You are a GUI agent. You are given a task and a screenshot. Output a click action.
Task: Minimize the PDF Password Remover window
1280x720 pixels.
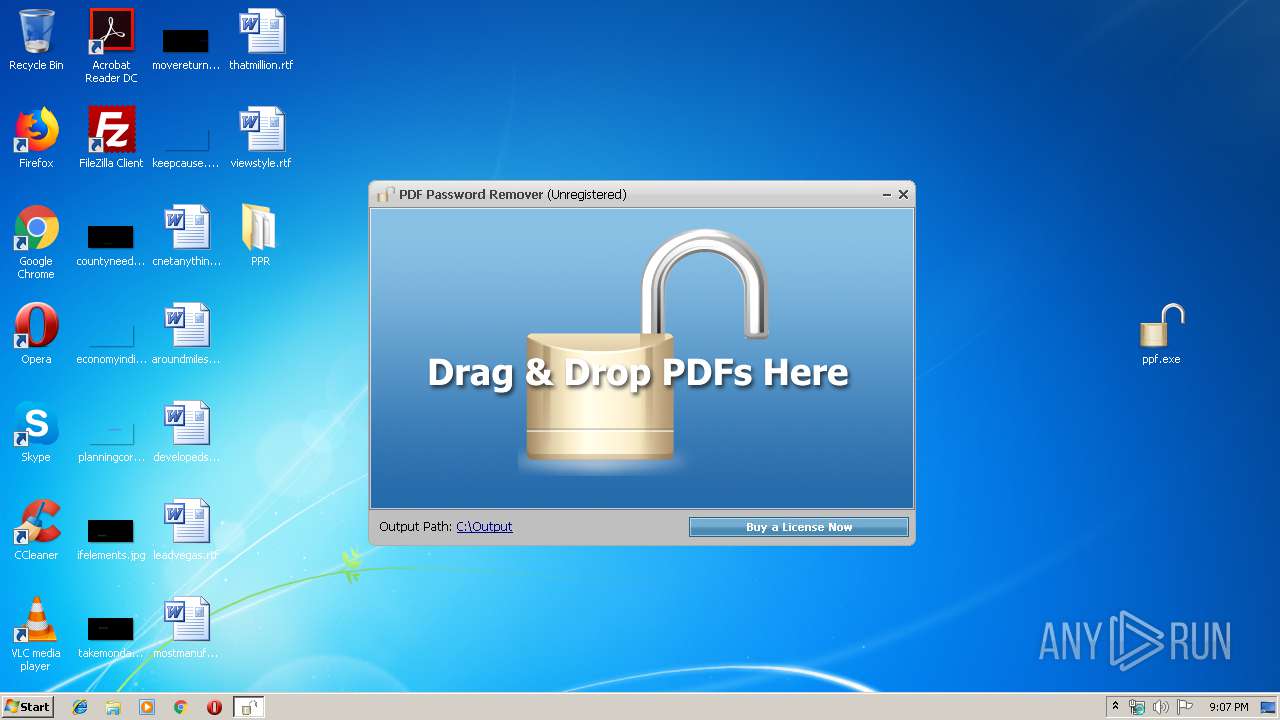887,195
